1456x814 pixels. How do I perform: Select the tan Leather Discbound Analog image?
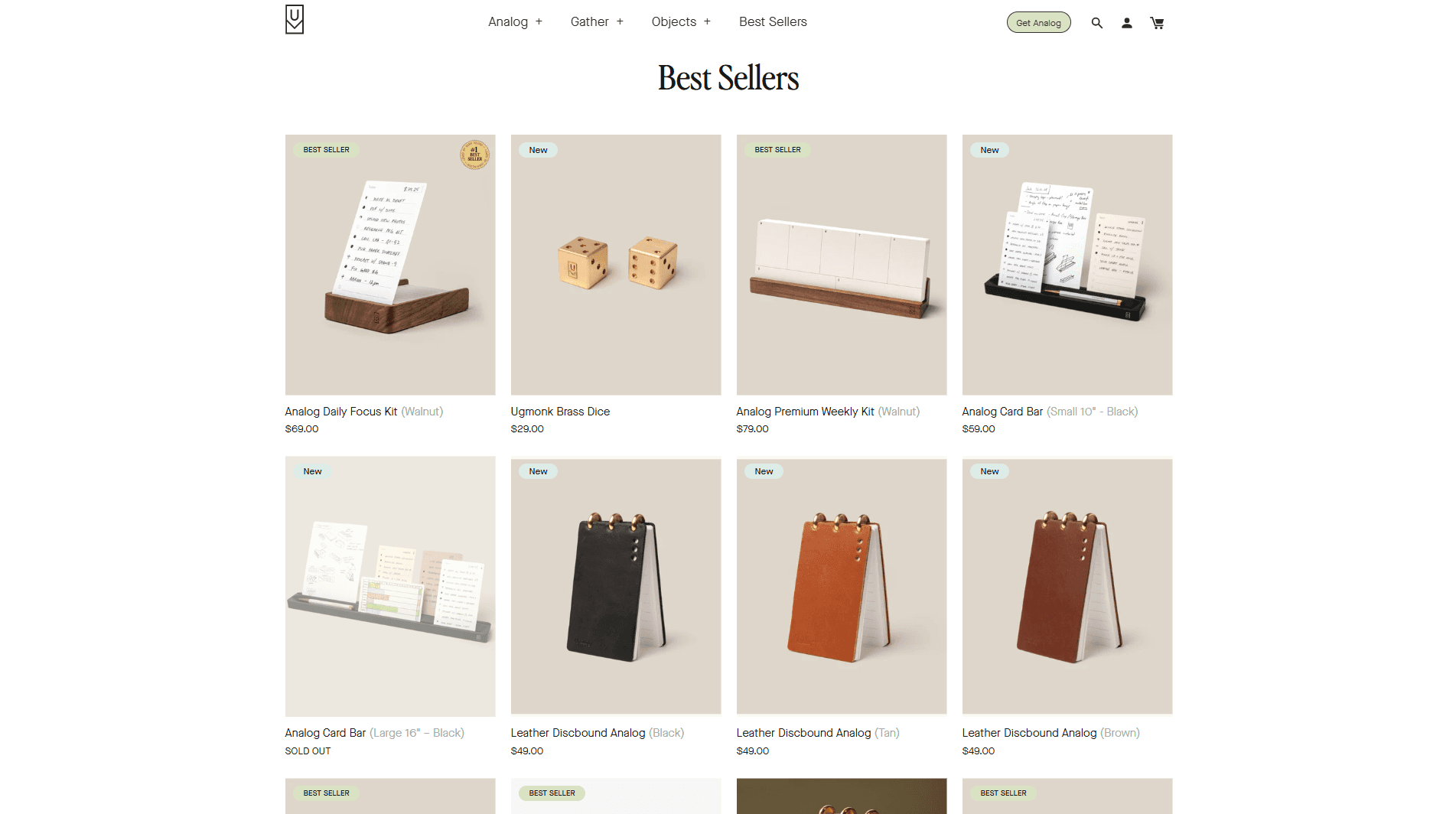click(x=842, y=586)
